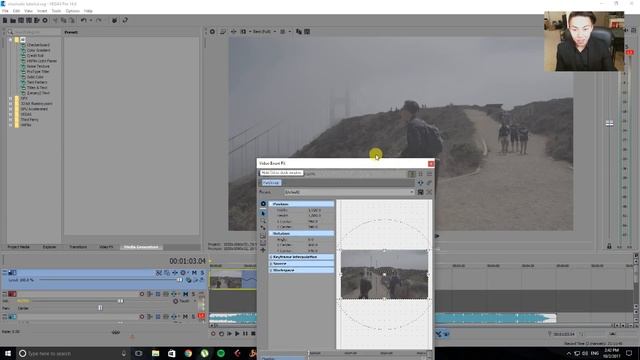Select Titles & Text generator in the tree
This screenshot has height=360, width=640.
point(37,87)
